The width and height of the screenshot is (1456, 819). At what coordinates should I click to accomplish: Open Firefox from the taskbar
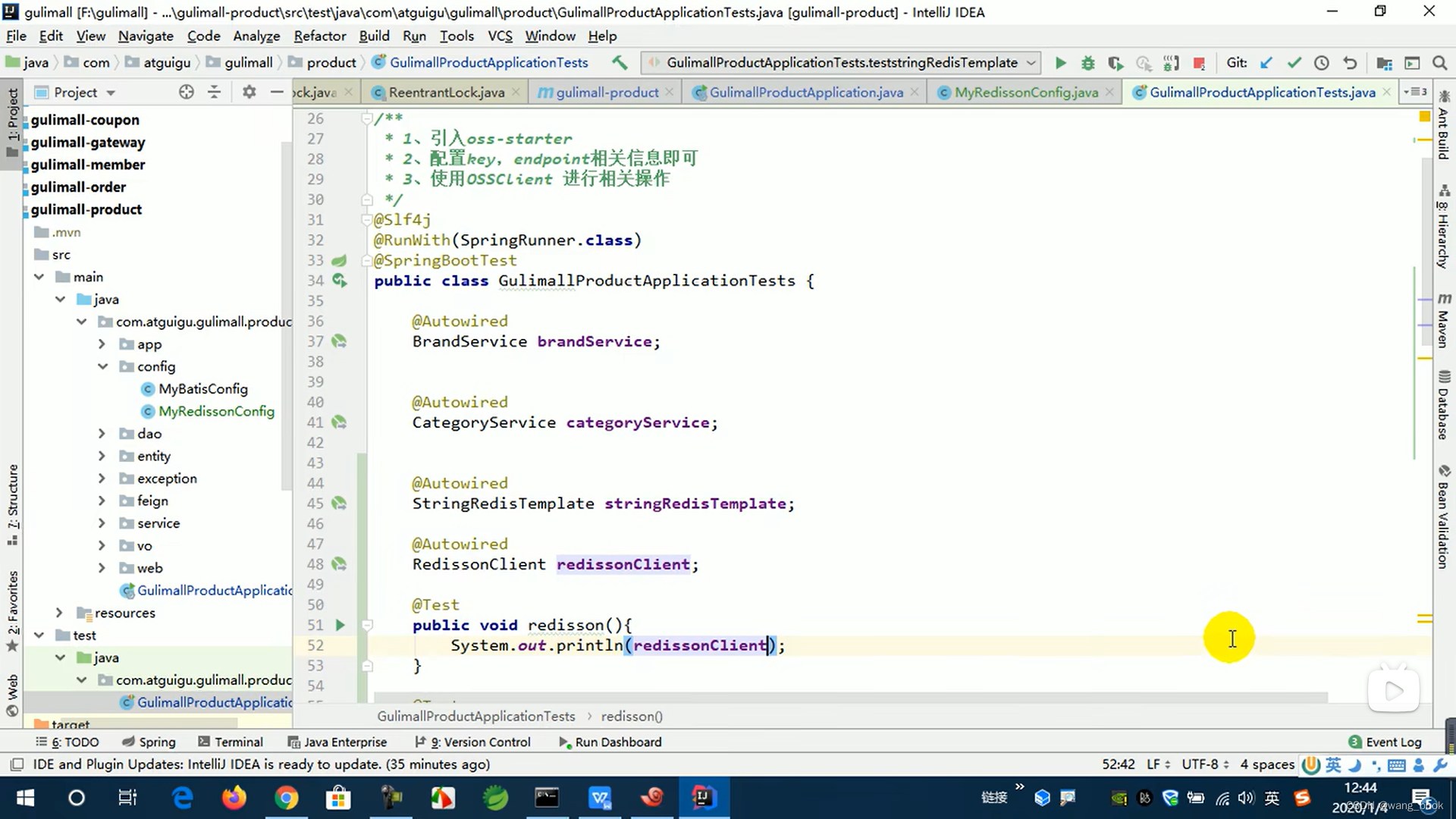pyautogui.click(x=234, y=798)
